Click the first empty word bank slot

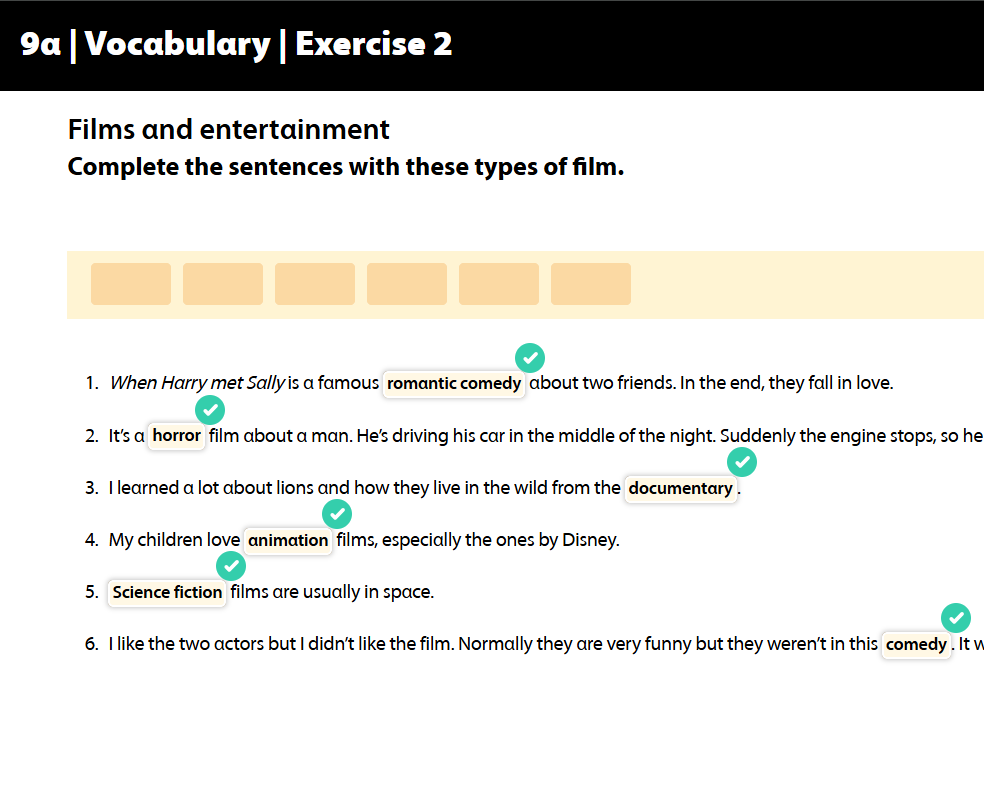tap(131, 284)
